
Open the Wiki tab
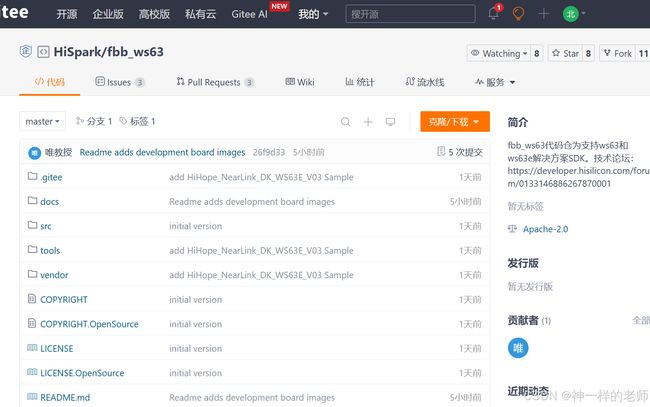coord(300,82)
